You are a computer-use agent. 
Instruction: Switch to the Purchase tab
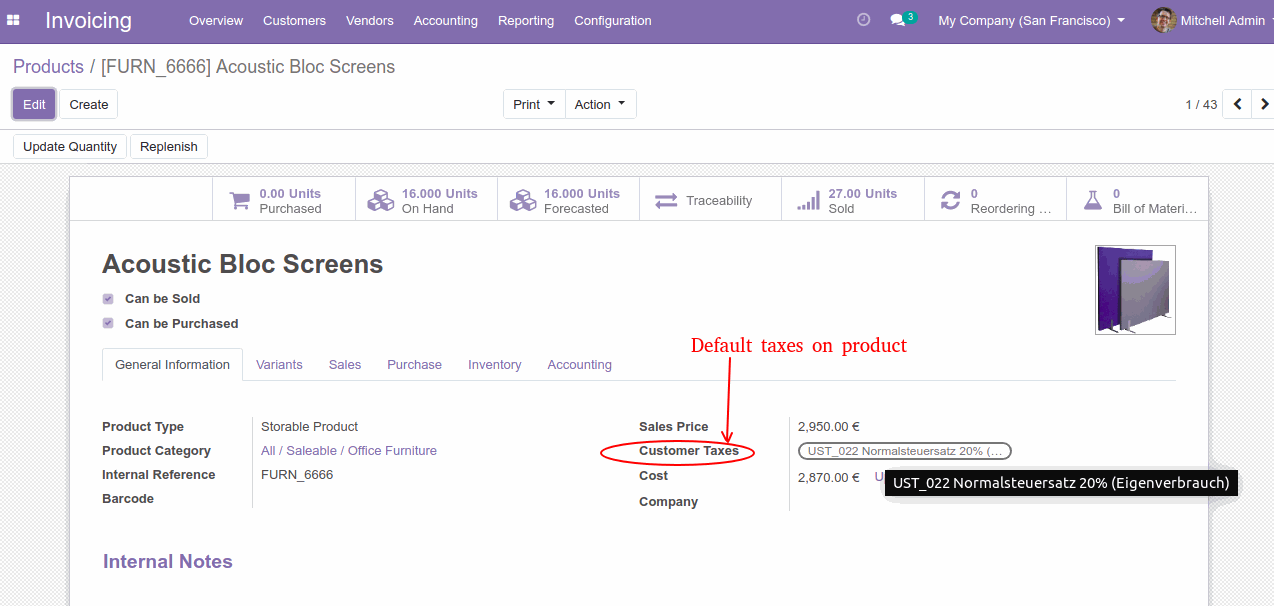coord(414,365)
